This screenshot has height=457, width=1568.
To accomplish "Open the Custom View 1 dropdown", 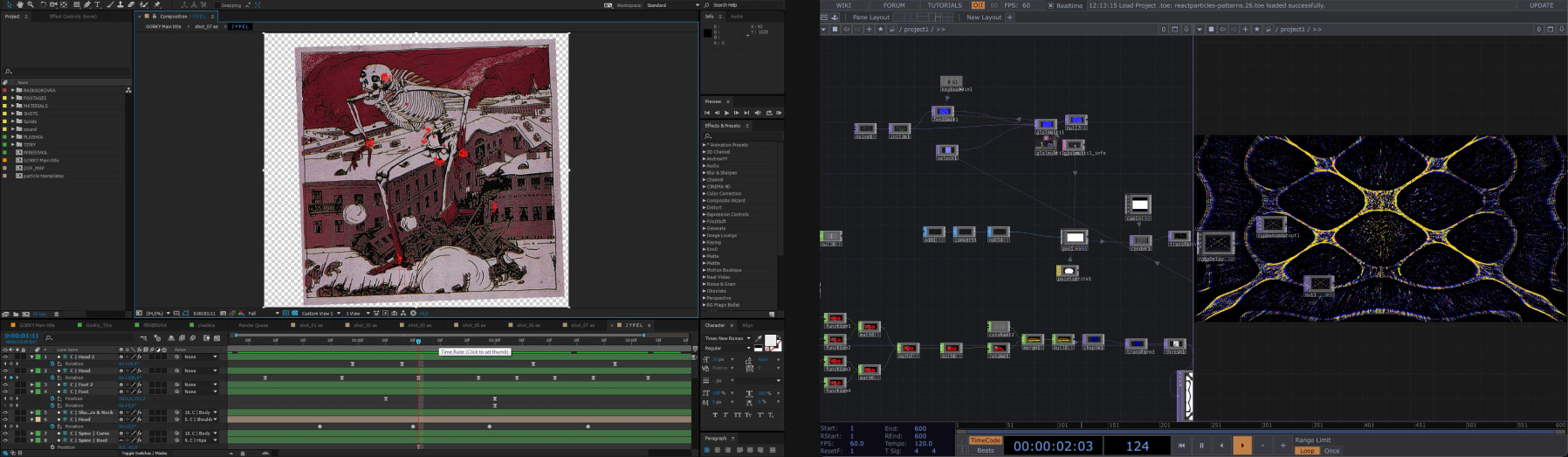I will (x=321, y=313).
